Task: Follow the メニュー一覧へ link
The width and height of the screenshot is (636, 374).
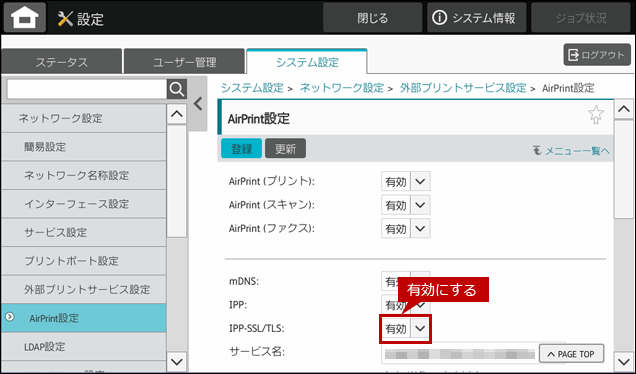Action: pos(571,151)
